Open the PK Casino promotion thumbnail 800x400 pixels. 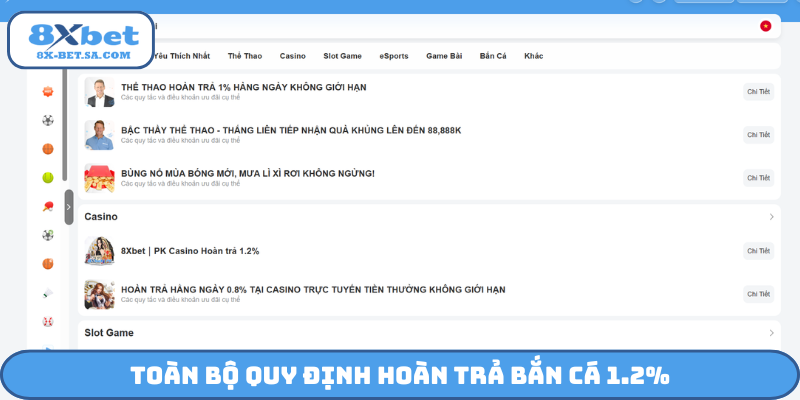pos(99,251)
